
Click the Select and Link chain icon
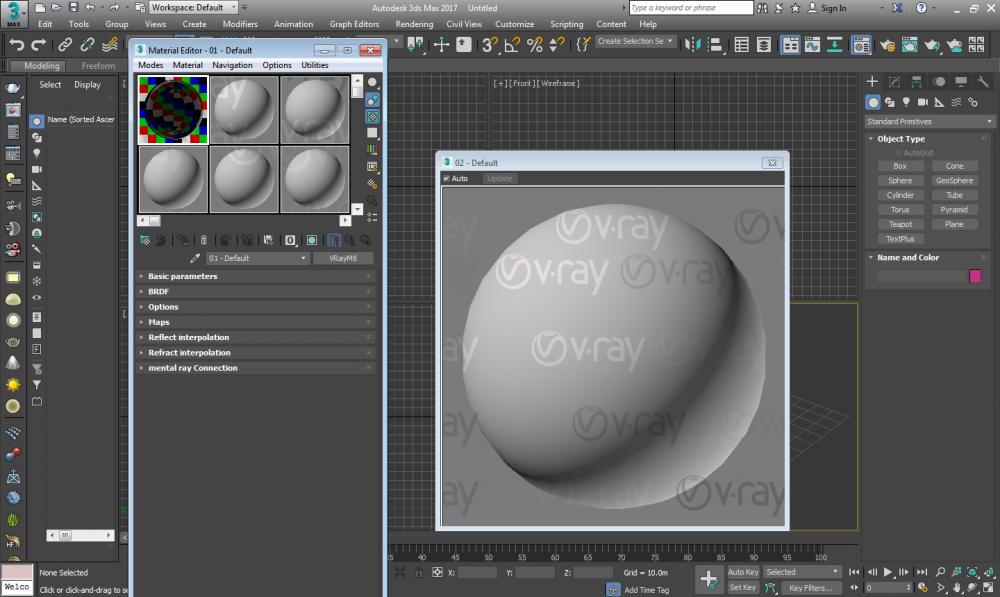click(x=65, y=45)
